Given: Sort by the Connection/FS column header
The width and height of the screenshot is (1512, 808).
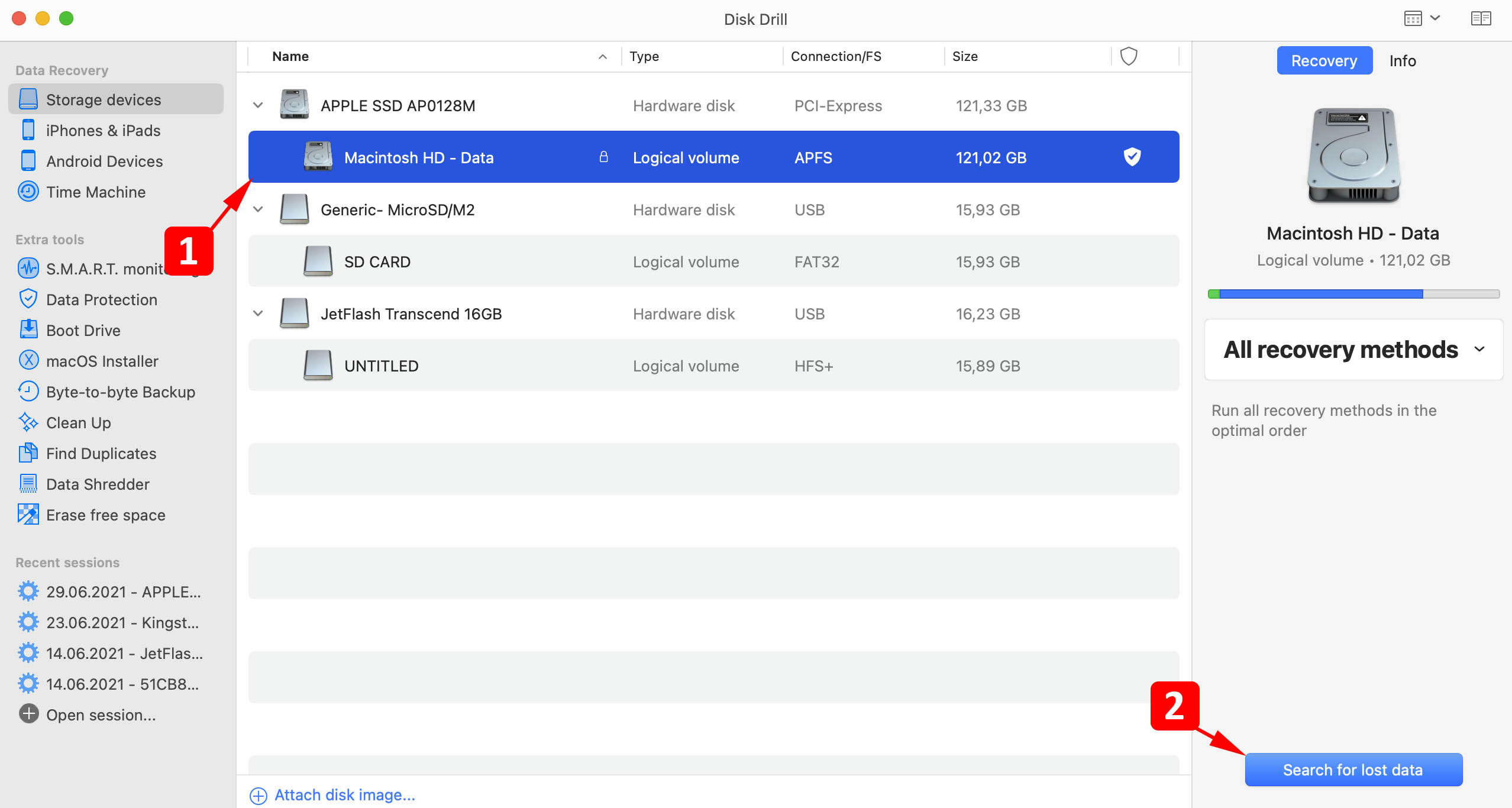Looking at the screenshot, I should pyautogui.click(x=864, y=56).
